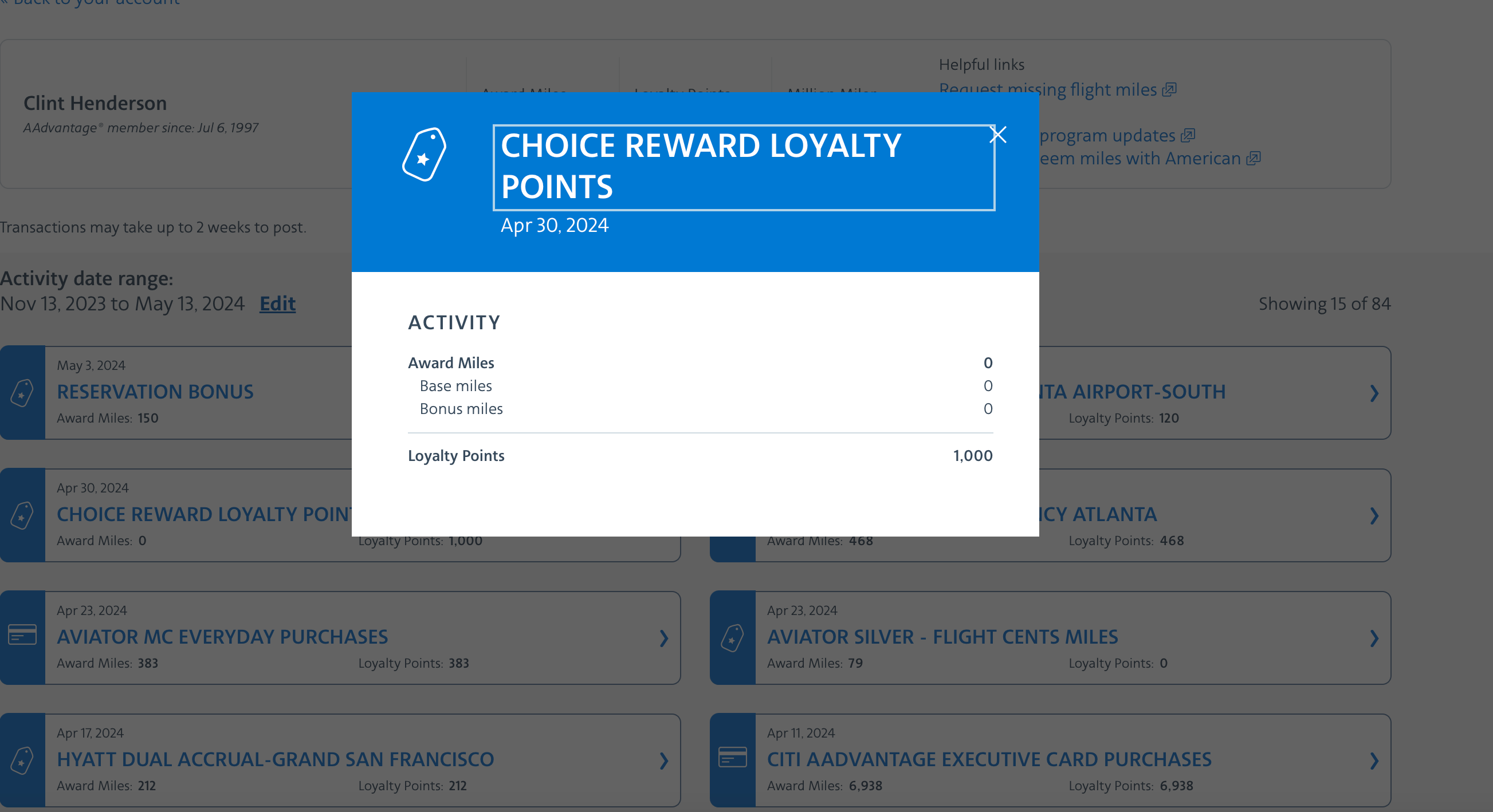The image size is (1493, 812).
Task: Click the tag icon in the modal header
Action: point(425,155)
